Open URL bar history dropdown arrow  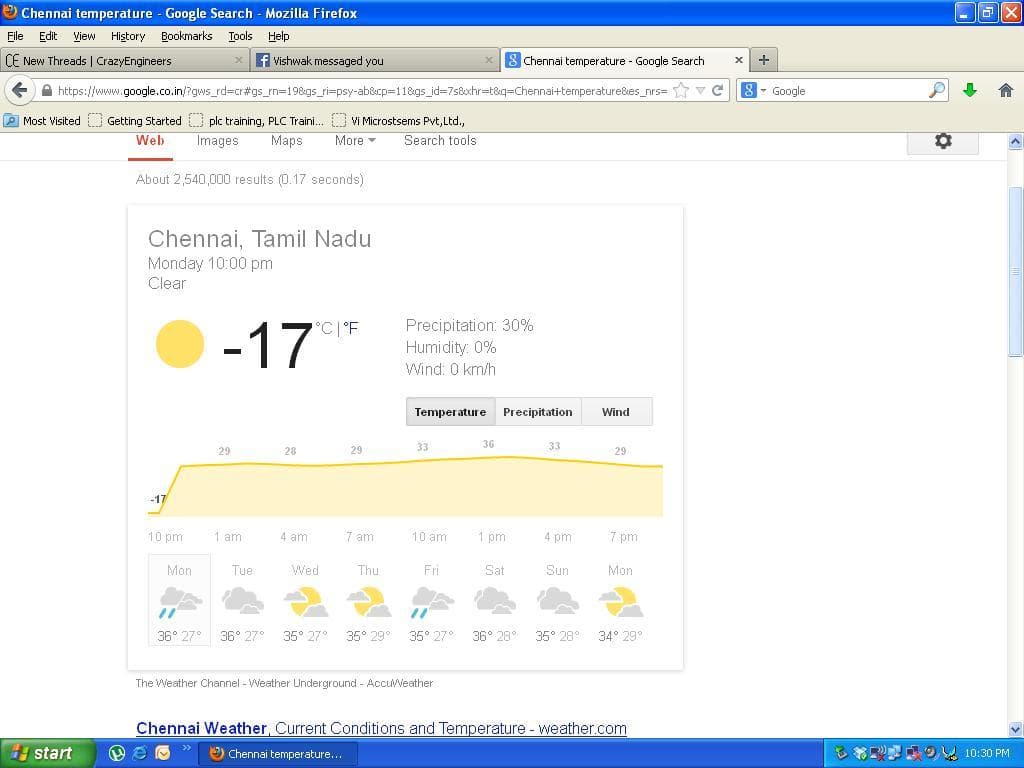(700, 91)
